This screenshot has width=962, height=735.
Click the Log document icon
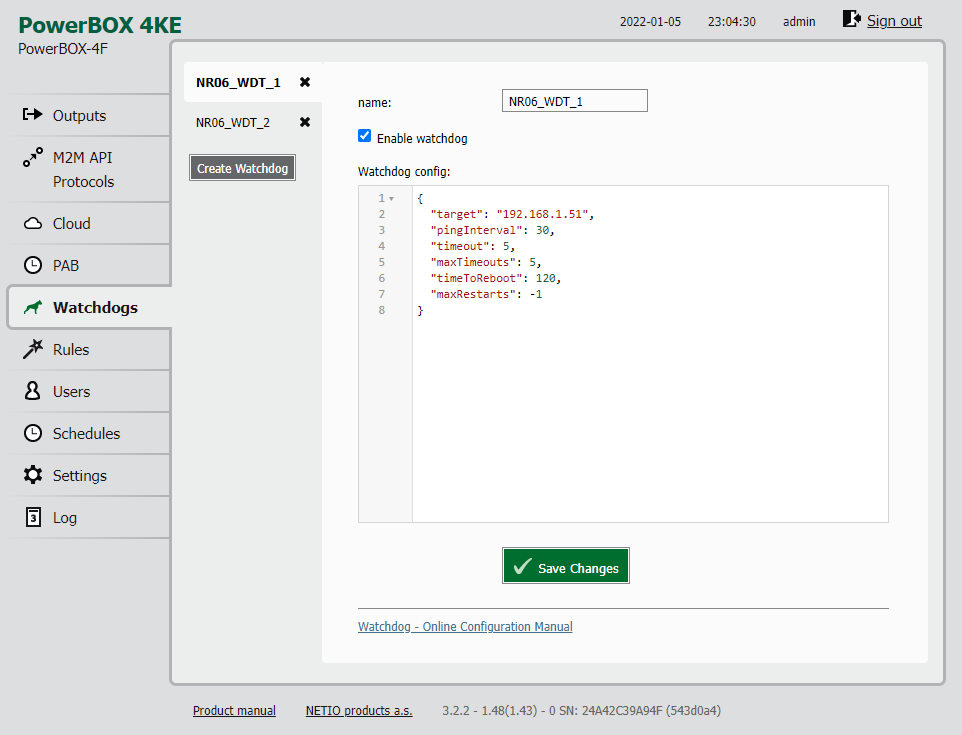33,517
